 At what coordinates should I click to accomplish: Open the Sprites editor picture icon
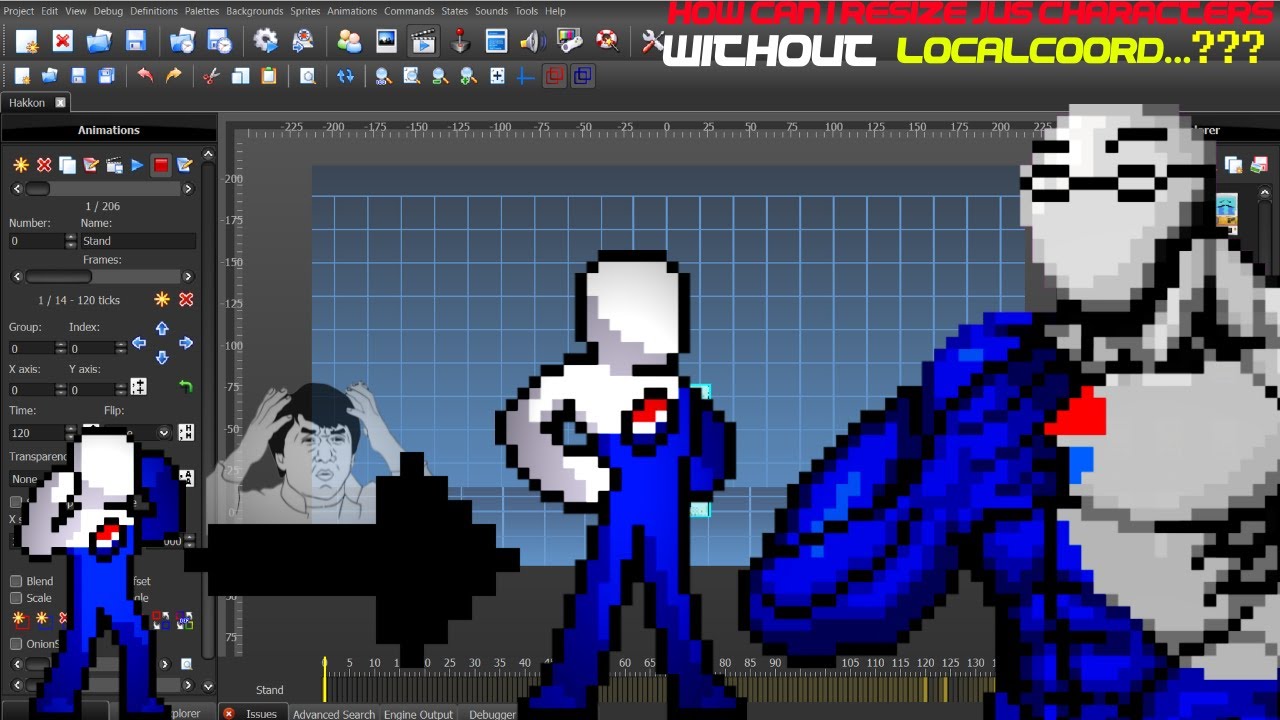pyautogui.click(x=386, y=41)
